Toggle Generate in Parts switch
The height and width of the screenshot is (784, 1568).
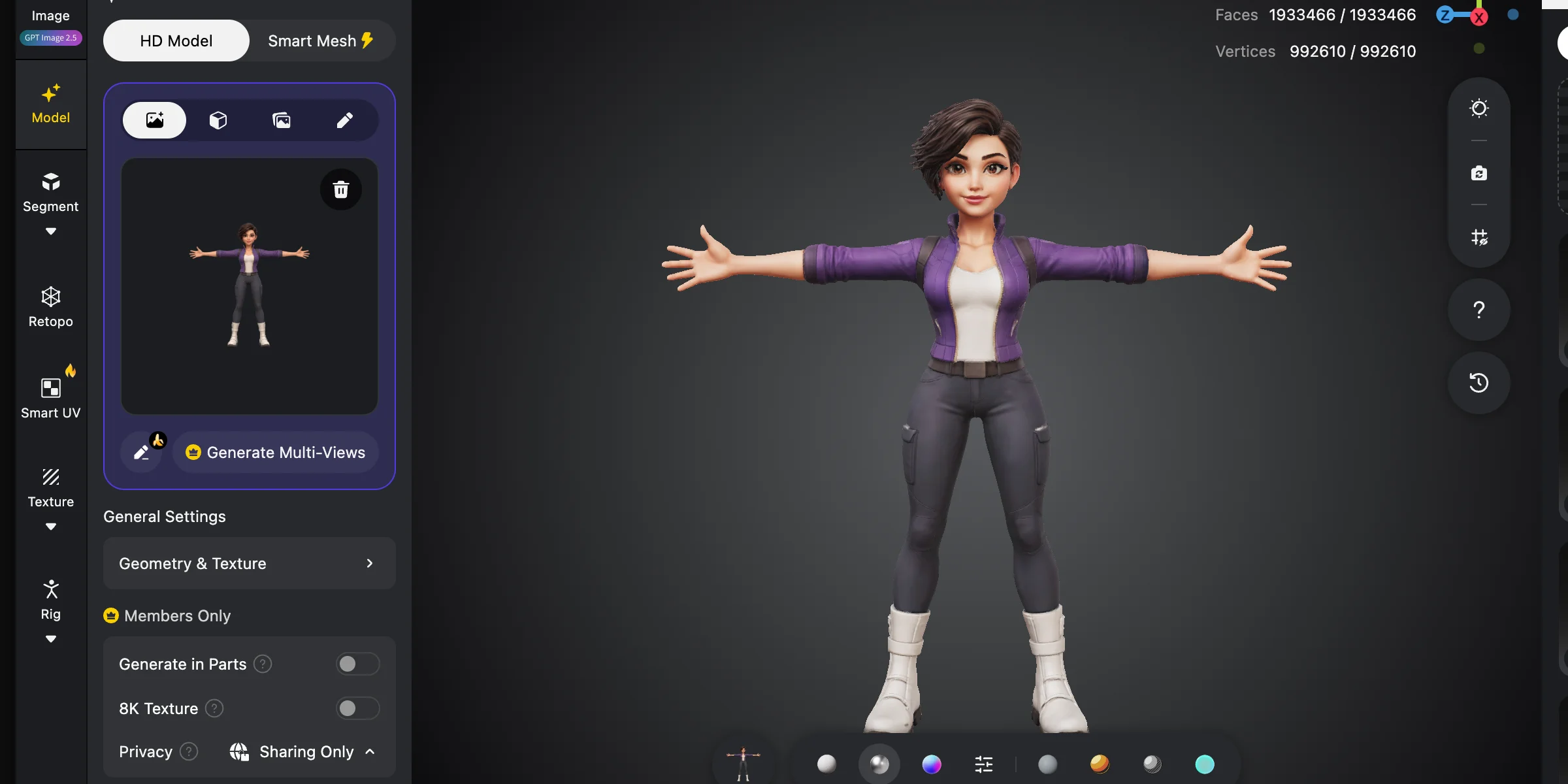click(x=357, y=664)
